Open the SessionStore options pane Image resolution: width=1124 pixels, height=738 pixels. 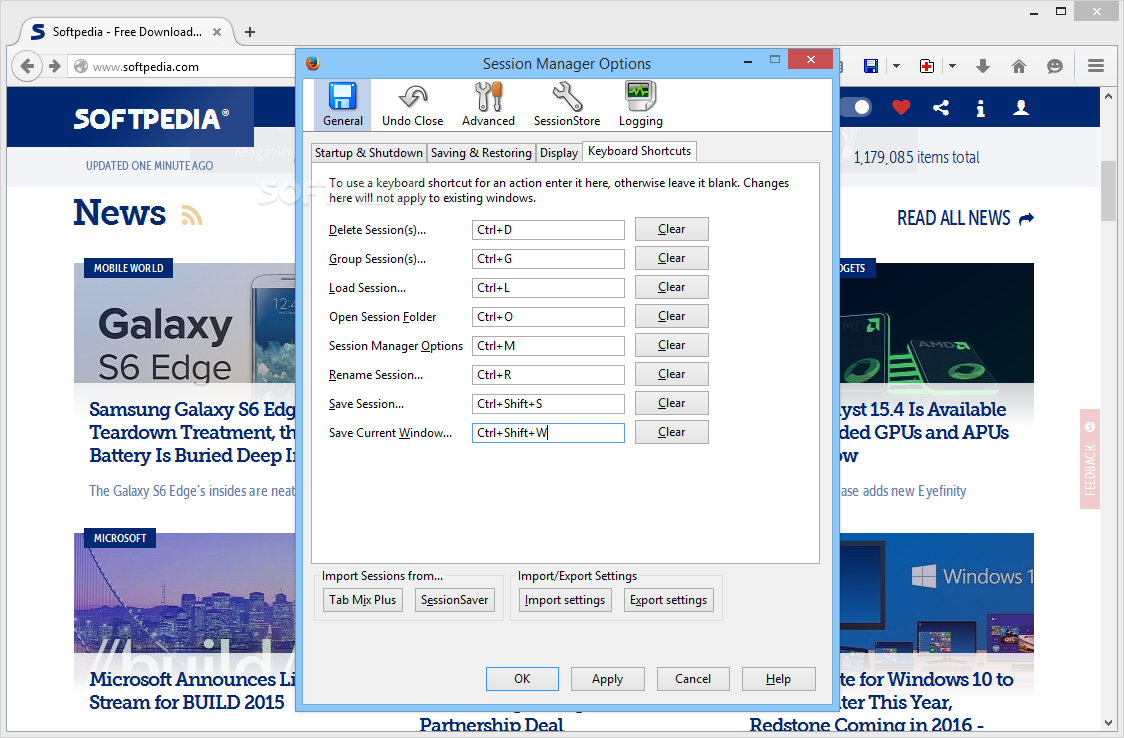[566, 105]
